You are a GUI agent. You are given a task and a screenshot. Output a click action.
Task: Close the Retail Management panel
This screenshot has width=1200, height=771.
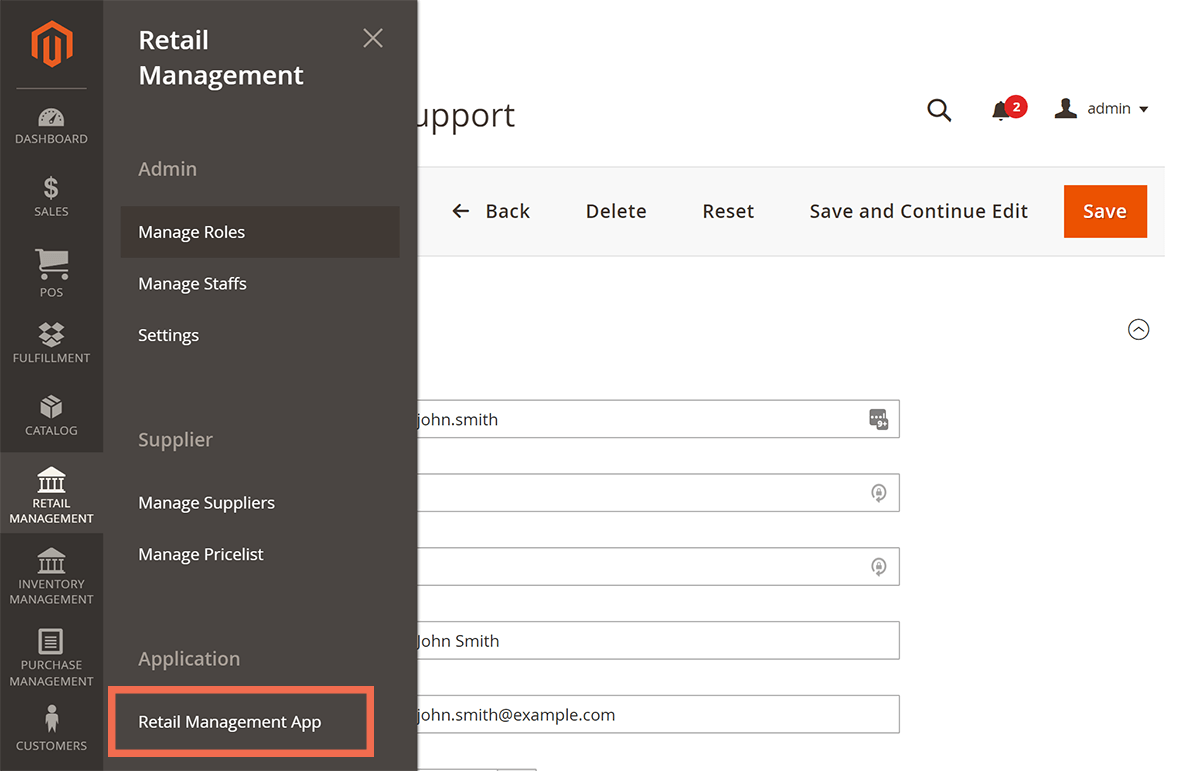(372, 38)
